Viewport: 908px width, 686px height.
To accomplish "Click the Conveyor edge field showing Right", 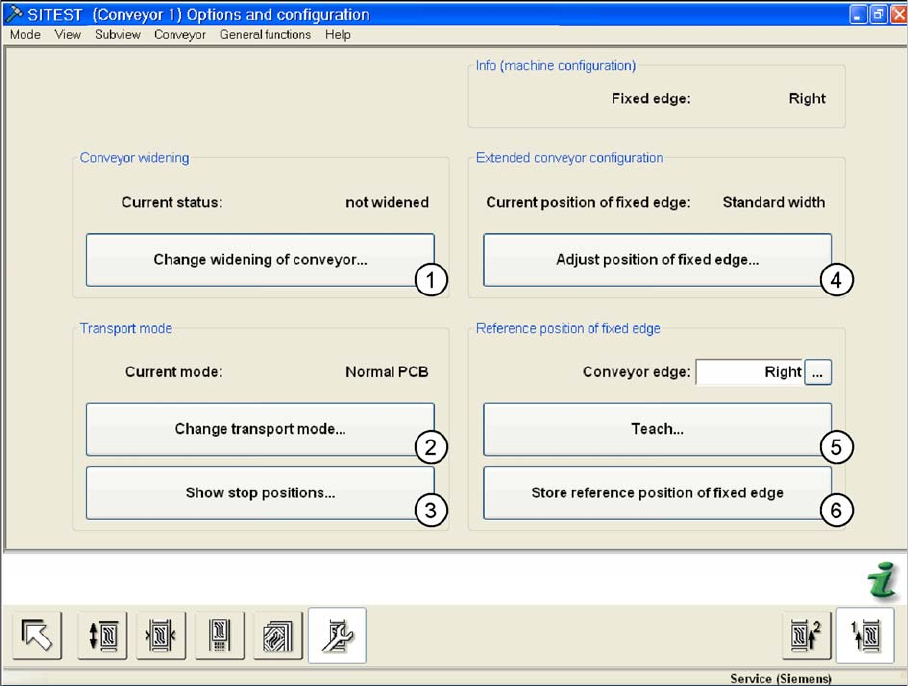I will [x=750, y=372].
